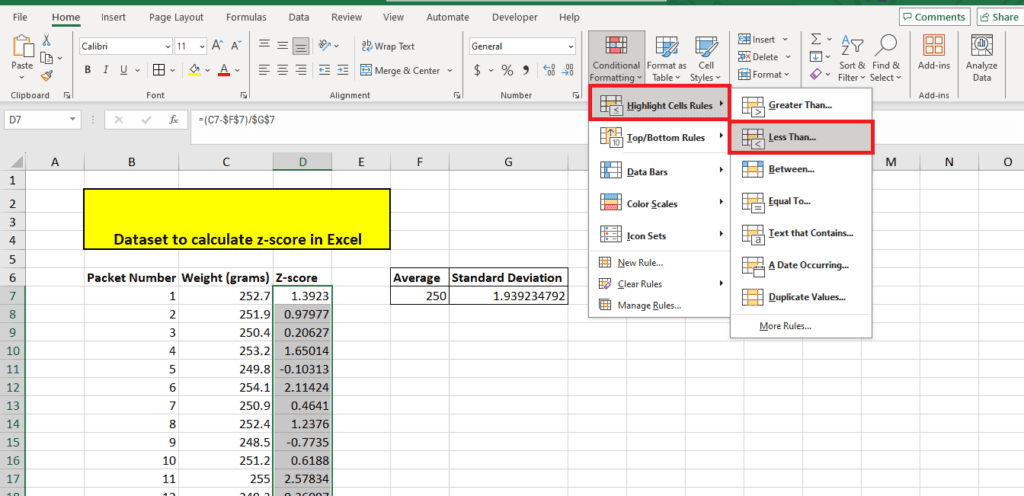The width and height of the screenshot is (1024, 496).
Task: Click Accounting Number Format dollar icon
Action: point(477,70)
